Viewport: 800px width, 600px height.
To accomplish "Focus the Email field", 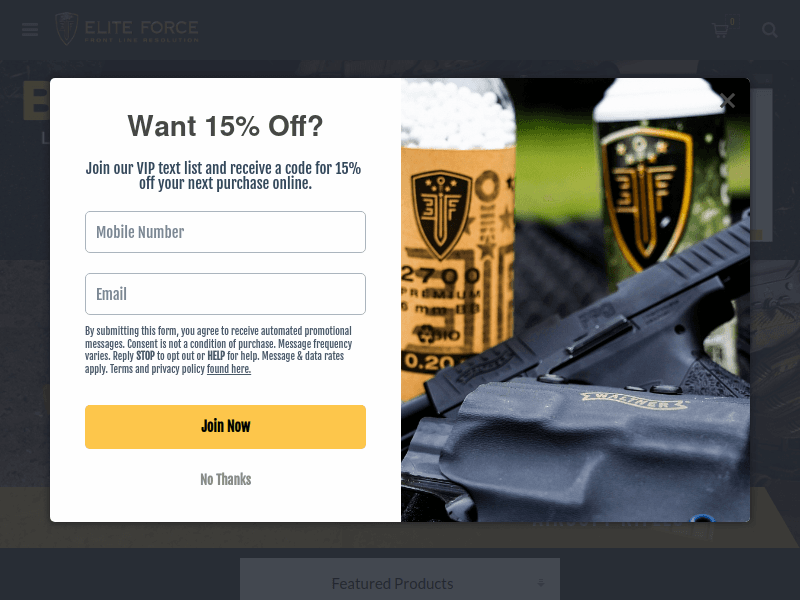I will [x=226, y=294].
